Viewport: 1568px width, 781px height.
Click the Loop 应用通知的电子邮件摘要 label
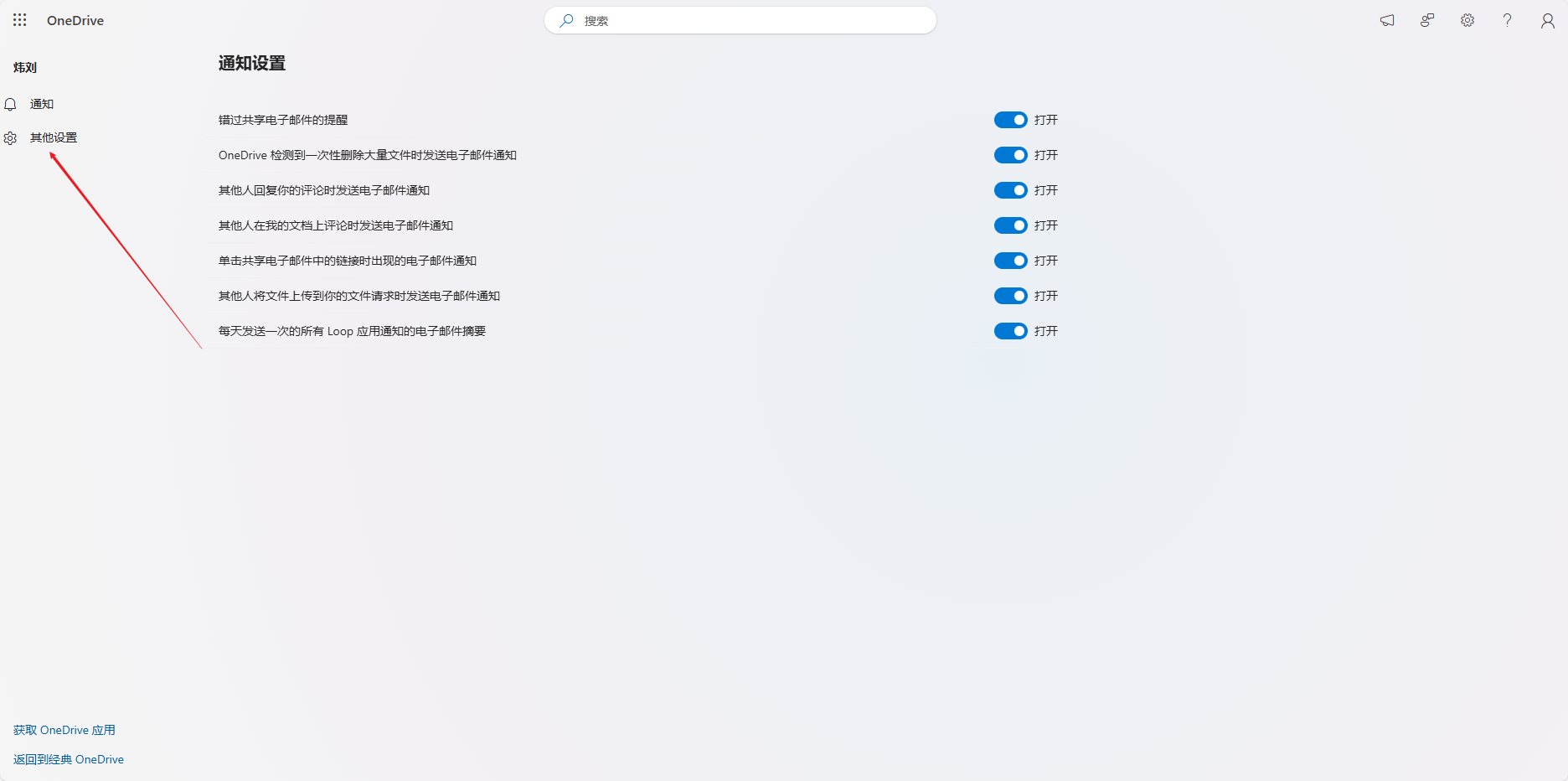[x=353, y=331]
